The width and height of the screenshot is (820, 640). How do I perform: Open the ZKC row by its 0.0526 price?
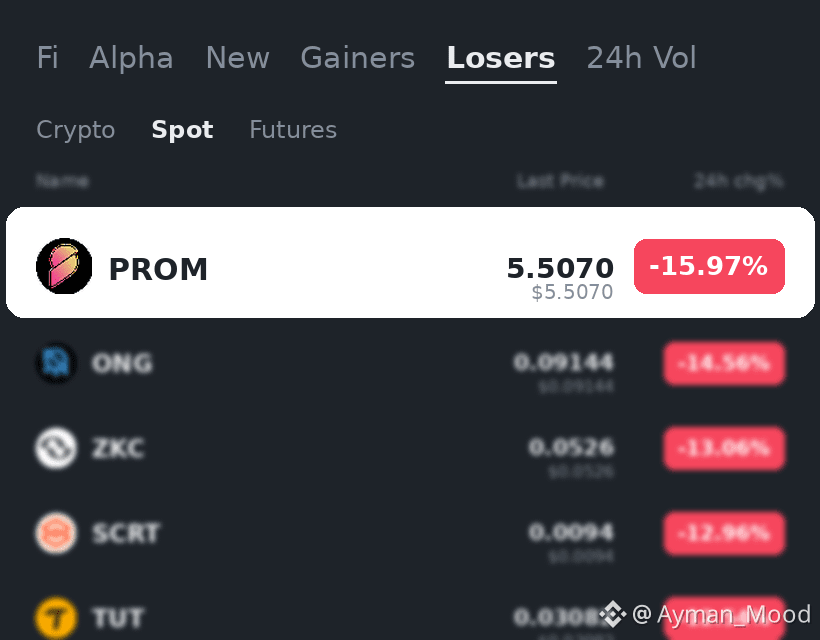point(571,448)
